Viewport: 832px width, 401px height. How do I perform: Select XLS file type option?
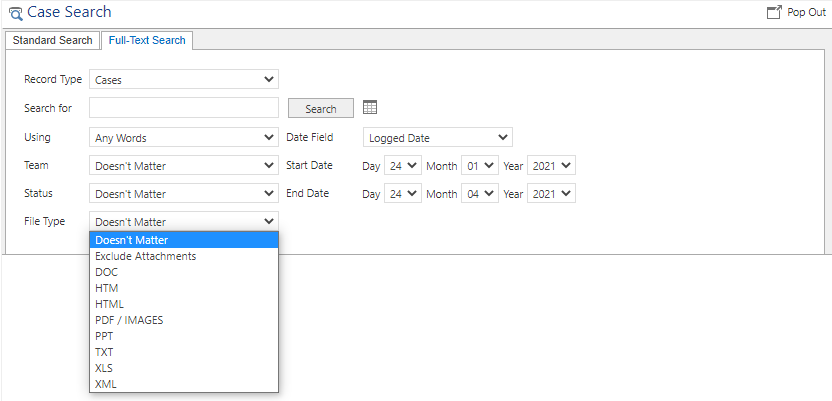pos(184,368)
